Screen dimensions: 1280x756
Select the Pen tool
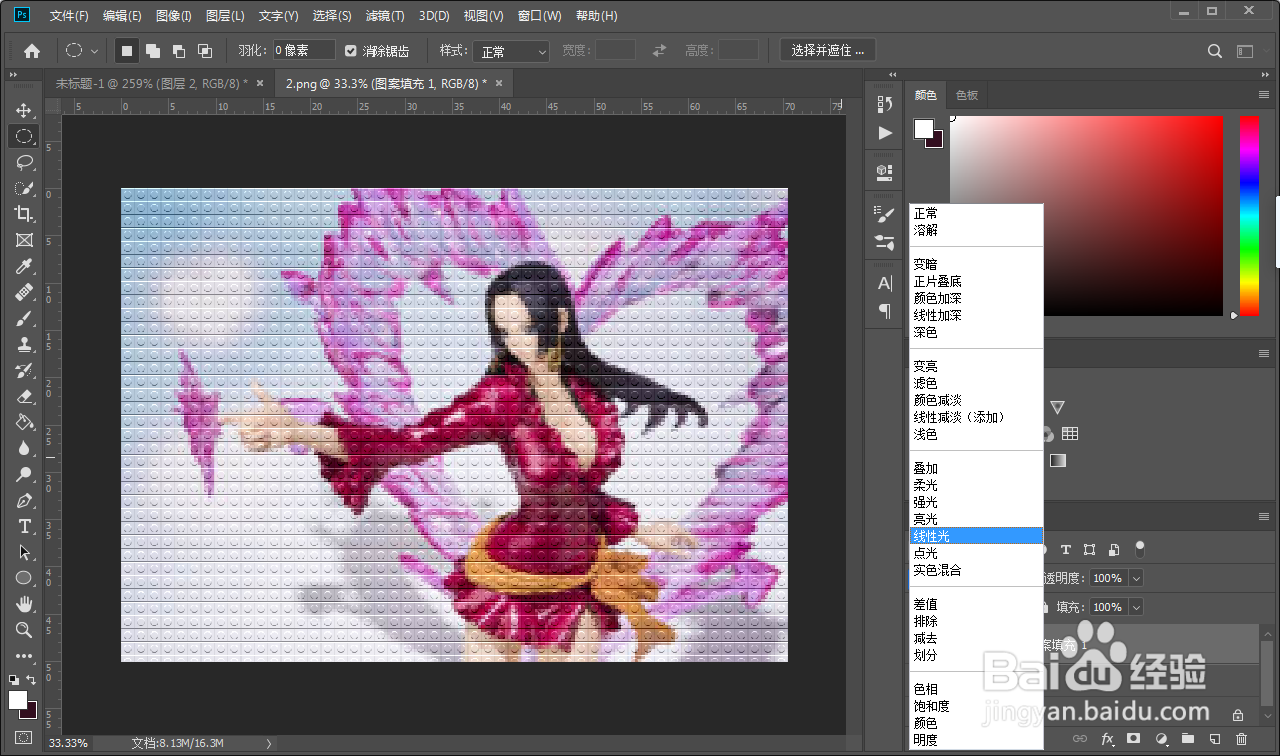click(x=24, y=500)
